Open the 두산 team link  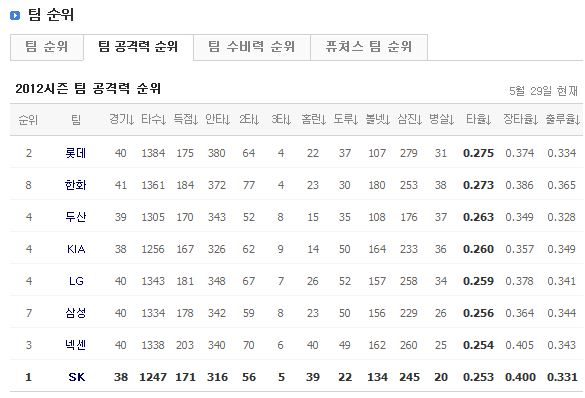[x=76, y=217]
